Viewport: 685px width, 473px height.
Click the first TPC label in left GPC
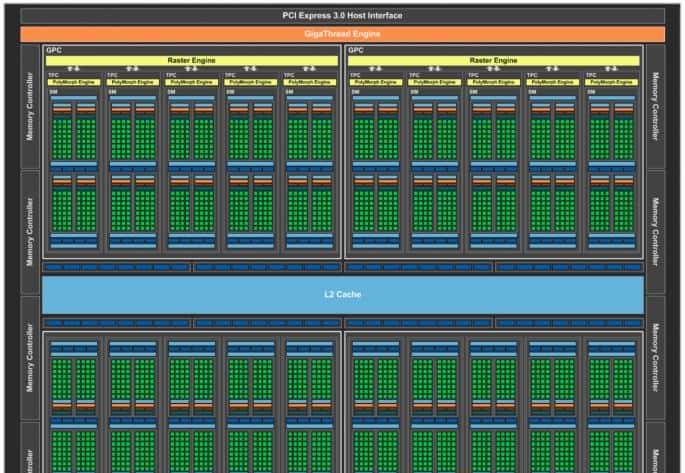pyautogui.click(x=53, y=74)
